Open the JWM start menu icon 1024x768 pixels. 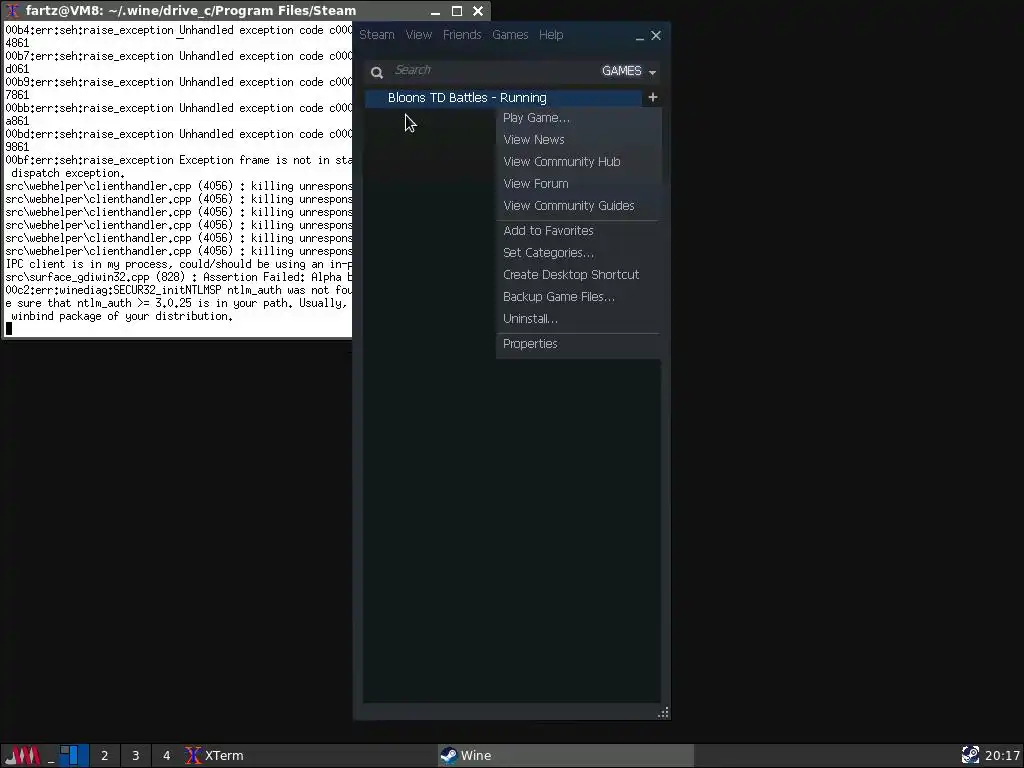point(22,756)
